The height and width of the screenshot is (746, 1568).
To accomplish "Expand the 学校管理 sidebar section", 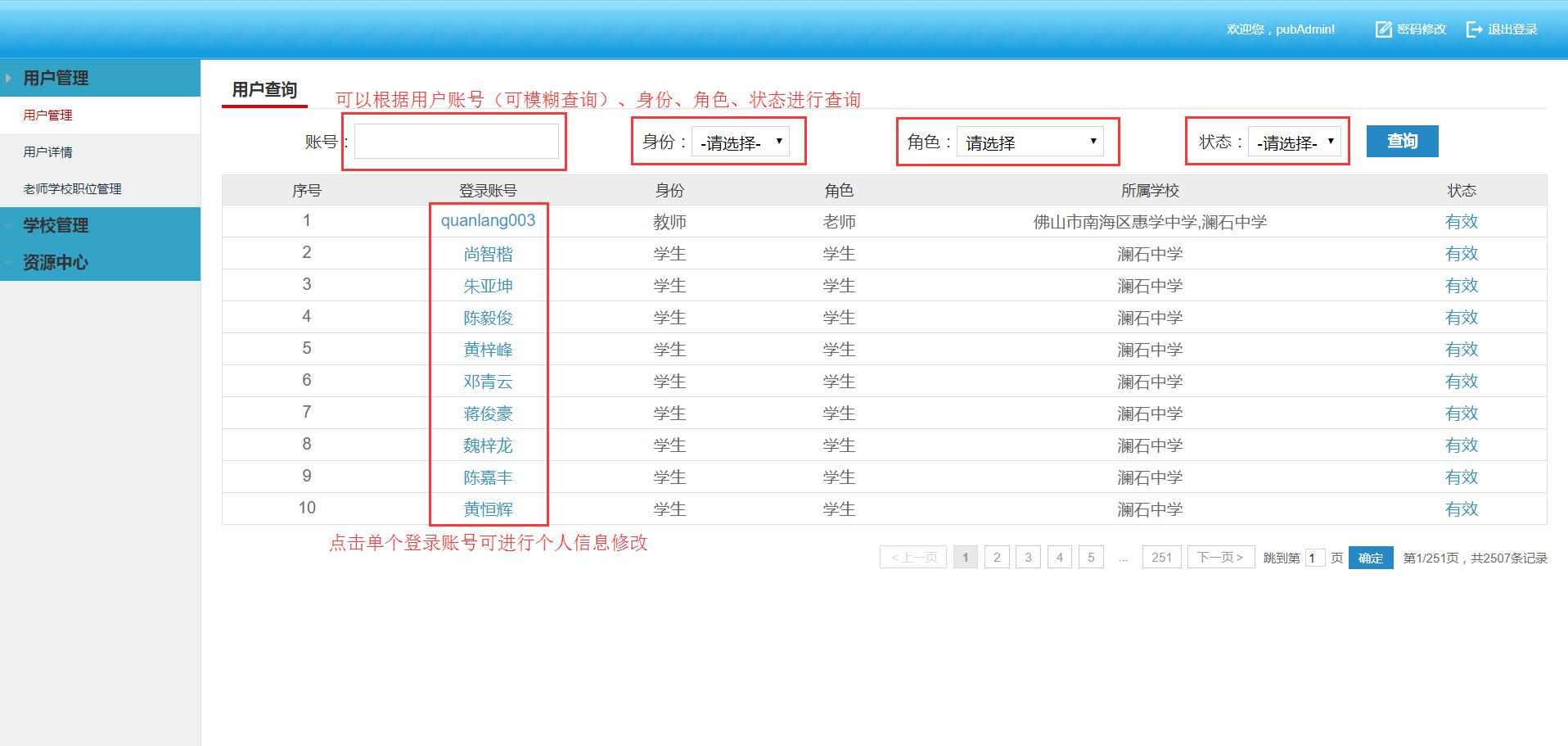I will 56,225.
